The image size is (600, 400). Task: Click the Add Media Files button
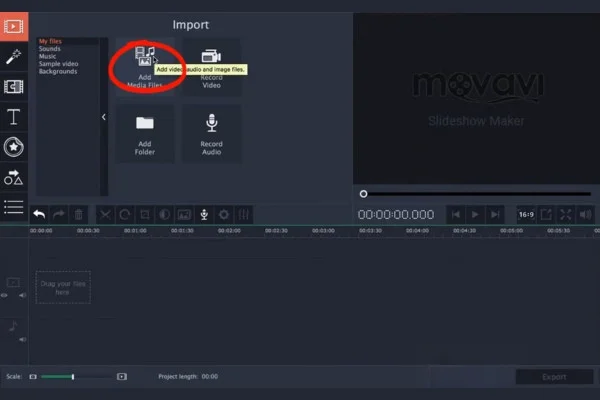pyautogui.click(x=145, y=67)
